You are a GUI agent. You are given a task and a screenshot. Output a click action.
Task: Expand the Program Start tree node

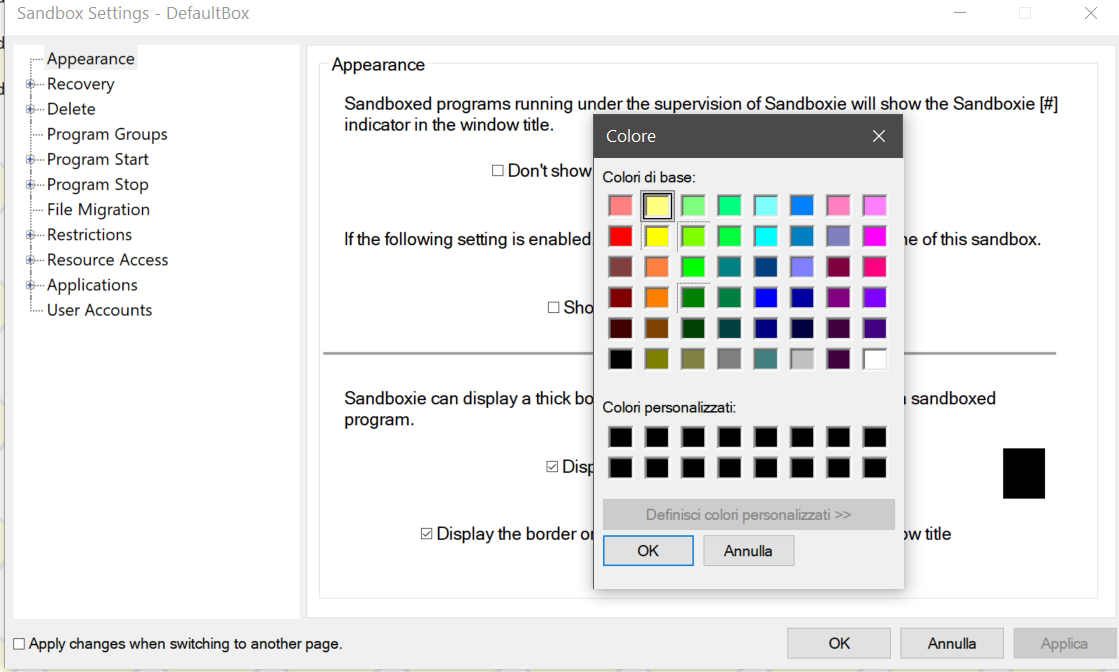coord(30,159)
